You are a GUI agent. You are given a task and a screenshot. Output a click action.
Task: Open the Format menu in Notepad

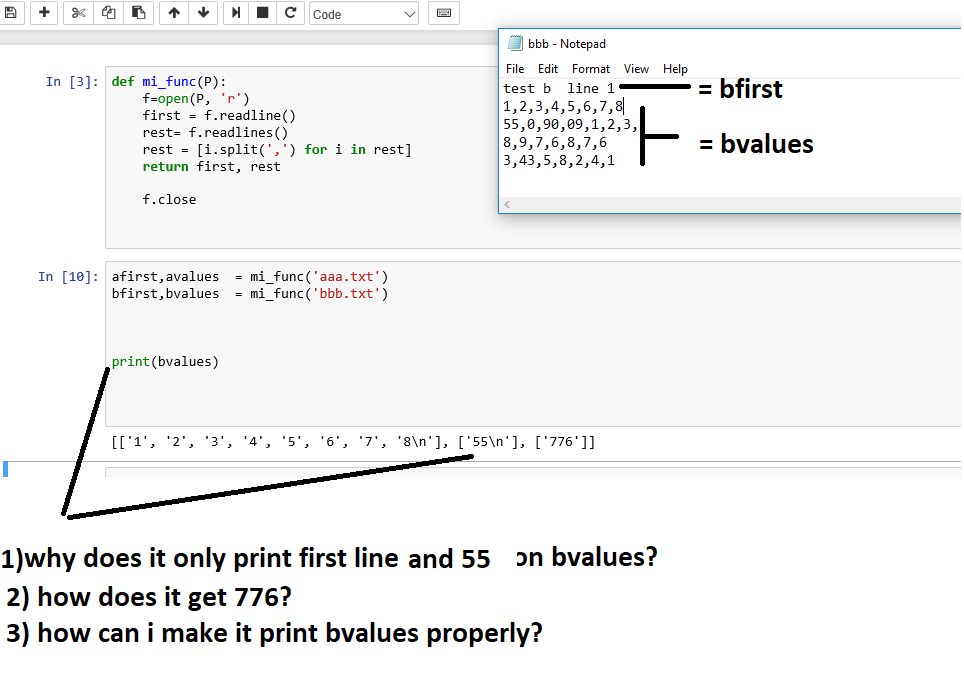pyautogui.click(x=590, y=69)
